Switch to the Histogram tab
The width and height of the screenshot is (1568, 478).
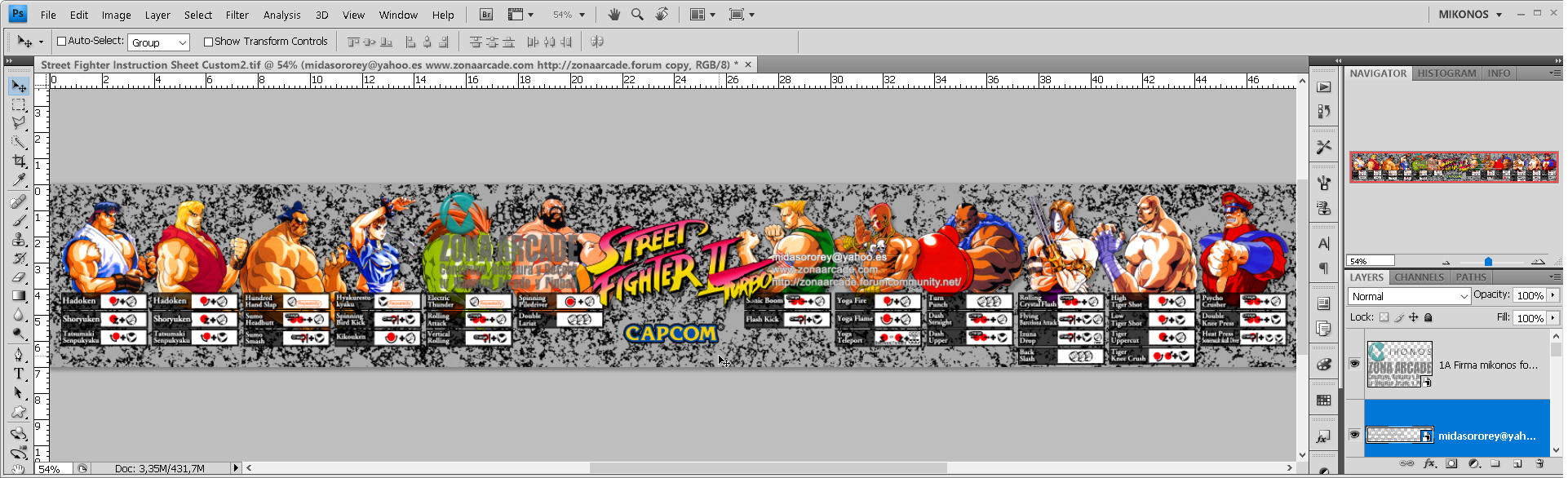(1446, 73)
